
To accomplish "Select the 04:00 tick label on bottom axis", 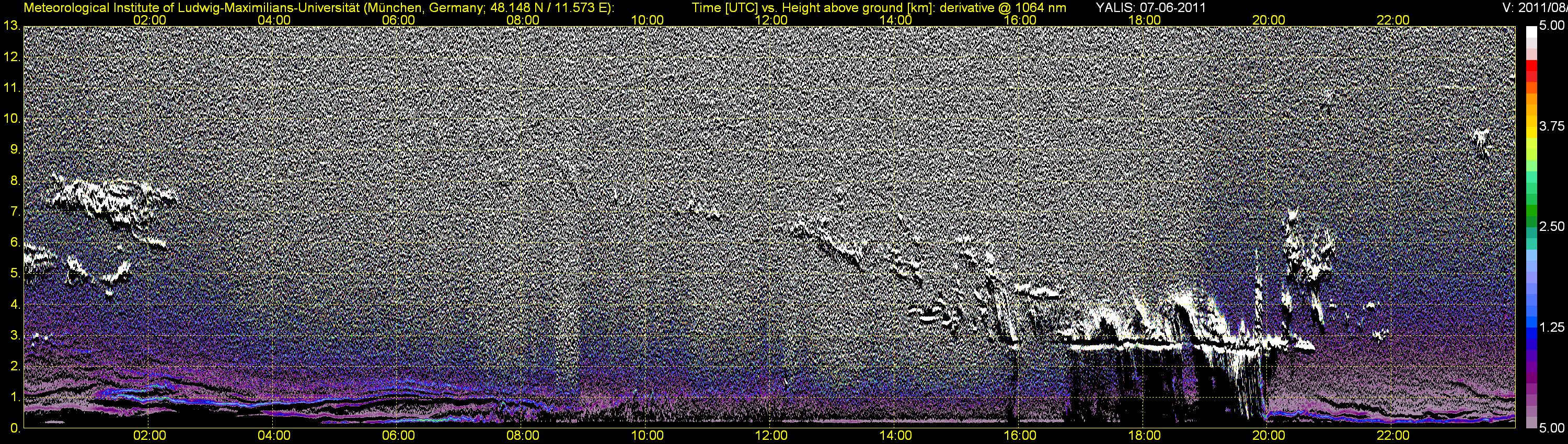I will coord(274,436).
